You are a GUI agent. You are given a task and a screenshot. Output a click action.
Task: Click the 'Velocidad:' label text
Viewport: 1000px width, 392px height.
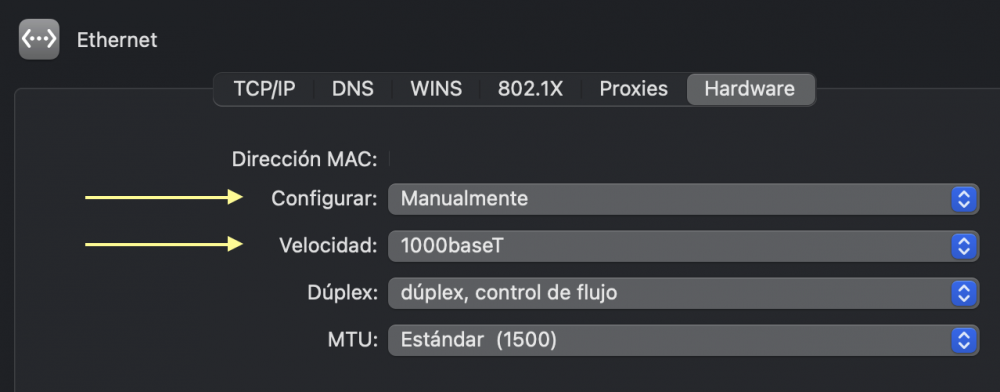(328, 245)
